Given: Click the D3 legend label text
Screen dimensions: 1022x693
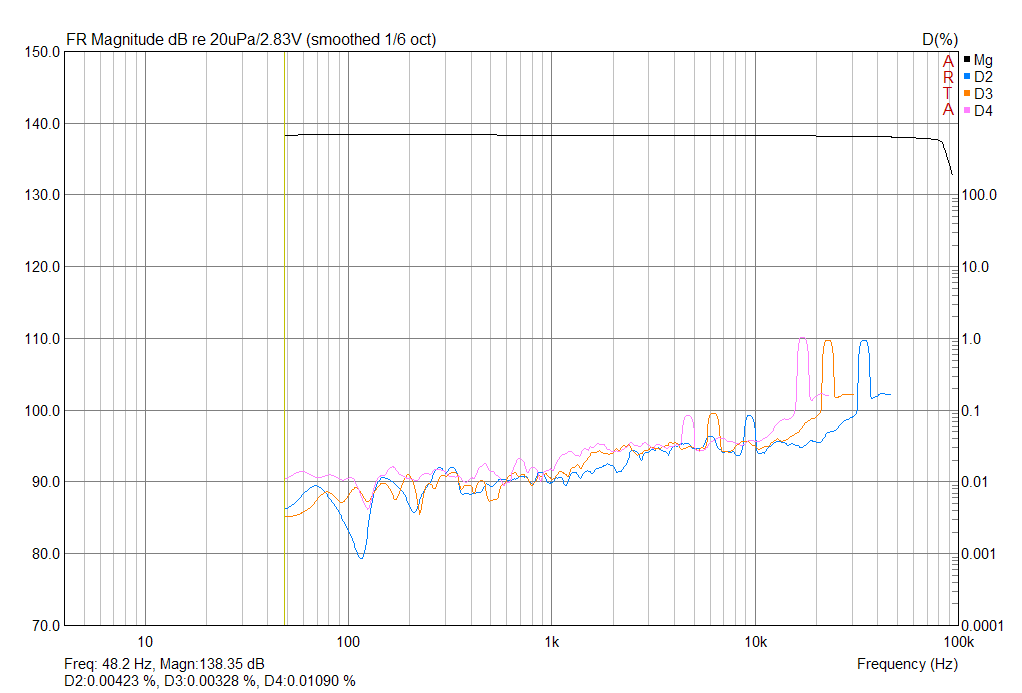Looking at the screenshot, I should point(983,94).
